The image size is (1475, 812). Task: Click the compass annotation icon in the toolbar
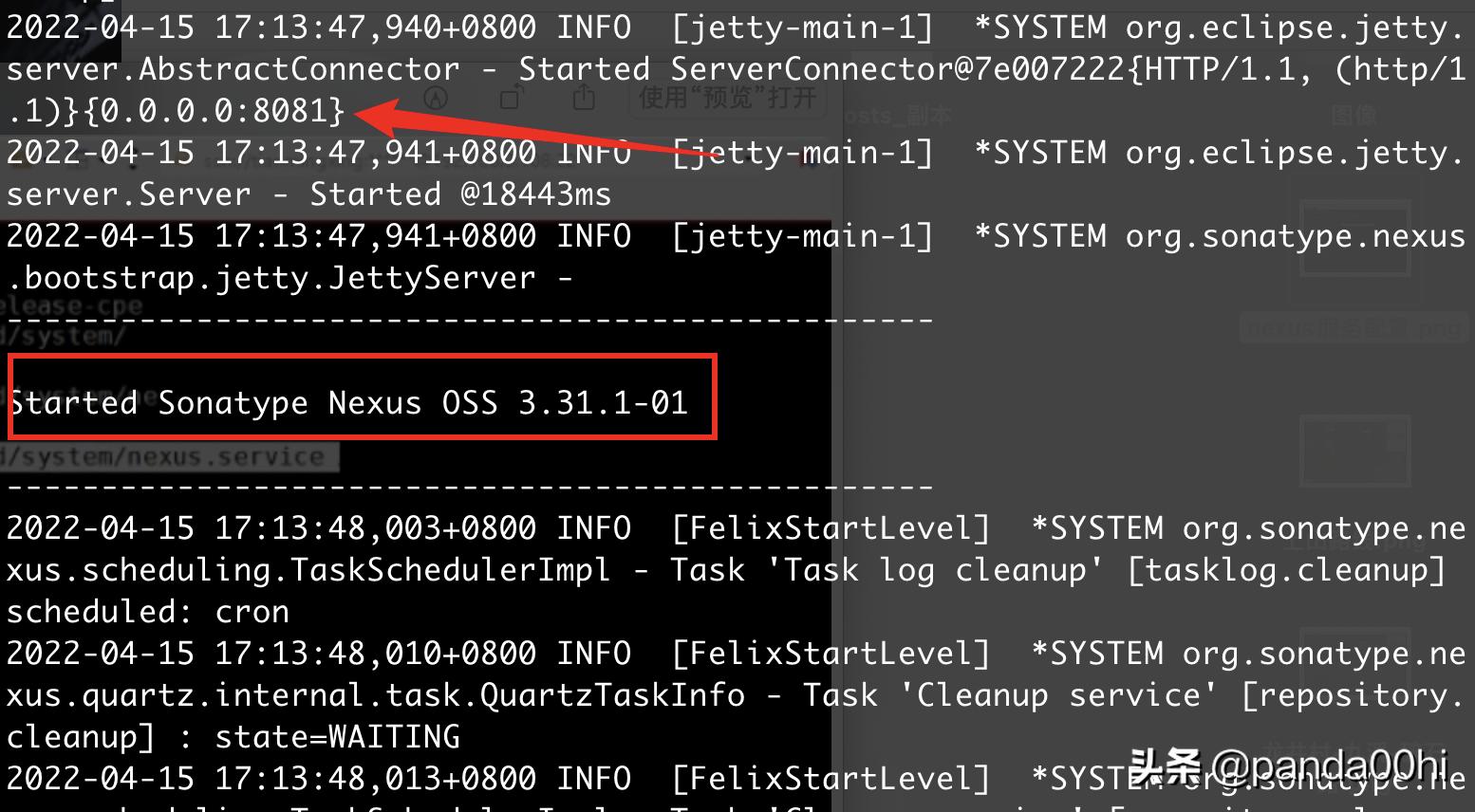point(437,96)
